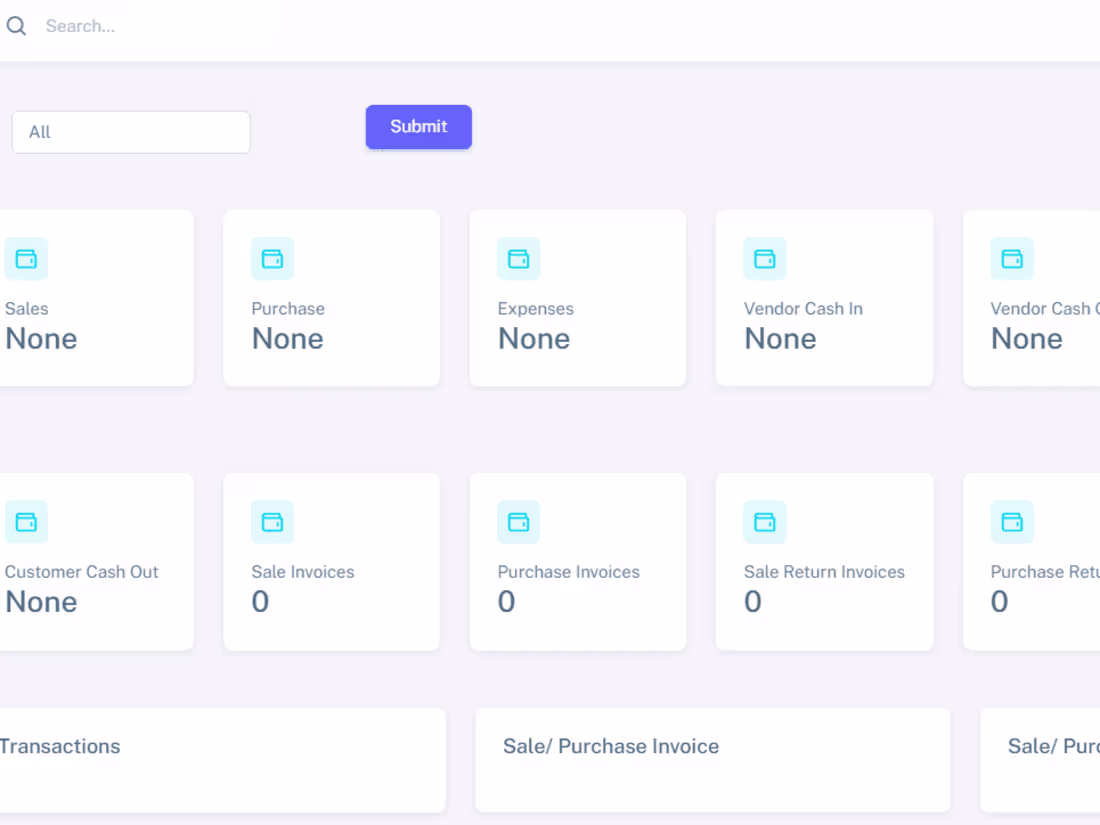Select the Expenses card wallet icon

point(519,258)
